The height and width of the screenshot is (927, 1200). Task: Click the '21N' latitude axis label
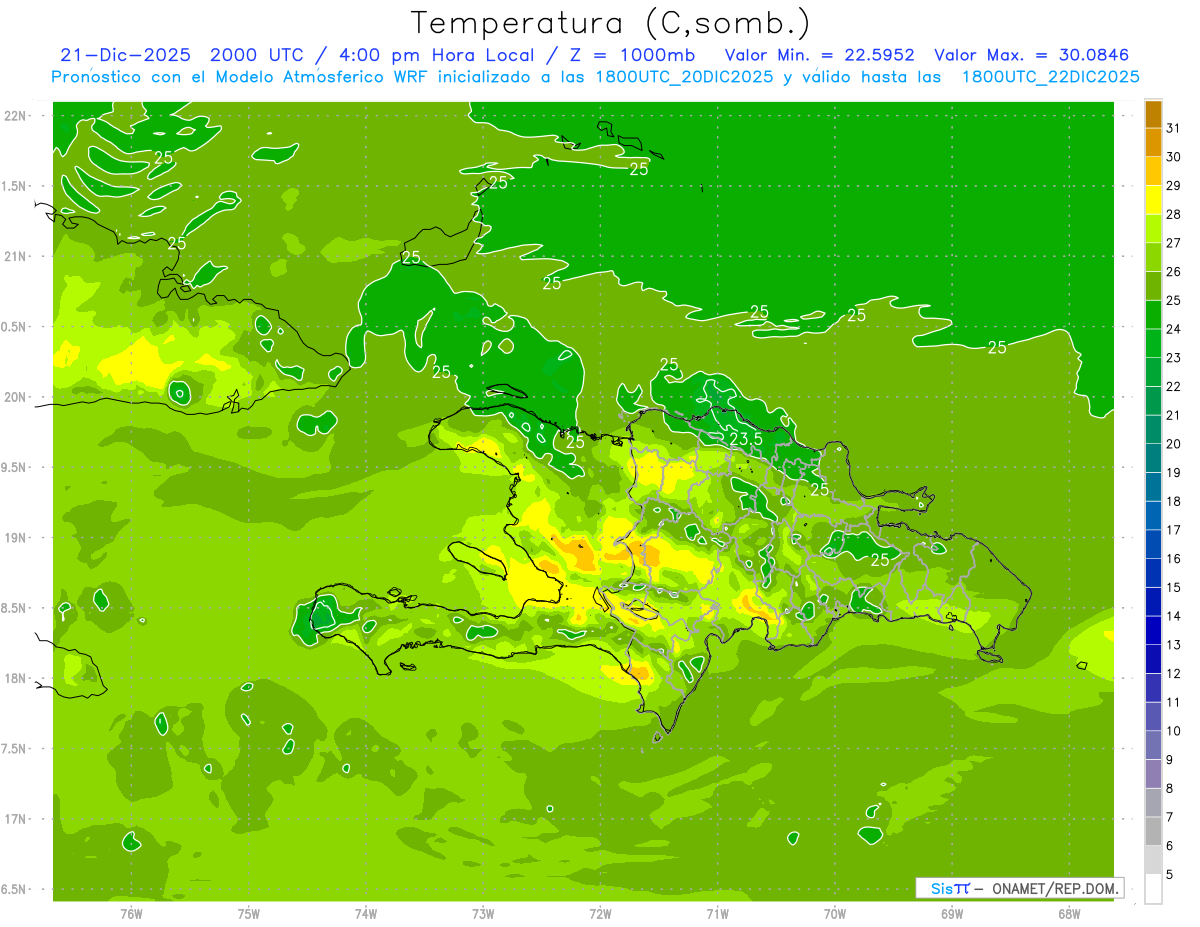coord(15,256)
